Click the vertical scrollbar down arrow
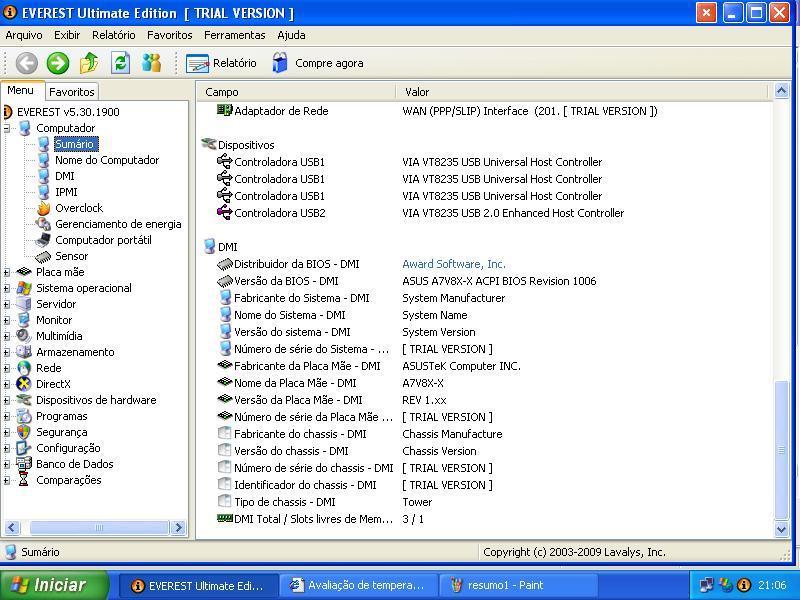This screenshot has width=800, height=600. pos(782,529)
